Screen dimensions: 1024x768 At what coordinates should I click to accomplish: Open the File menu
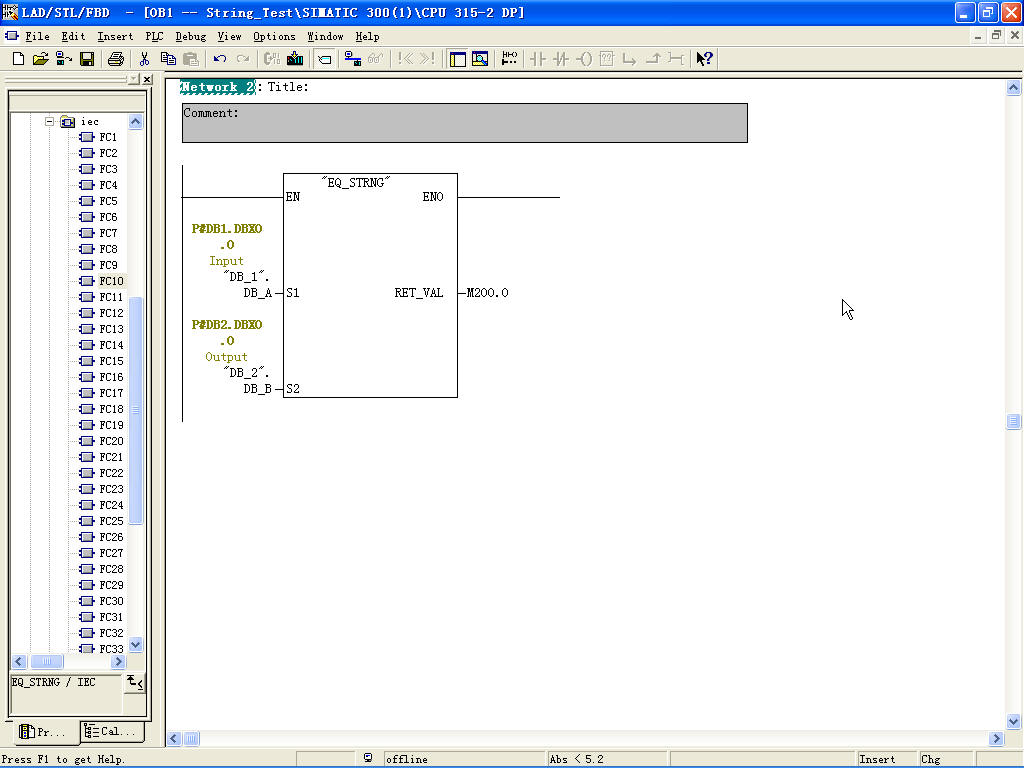37,37
